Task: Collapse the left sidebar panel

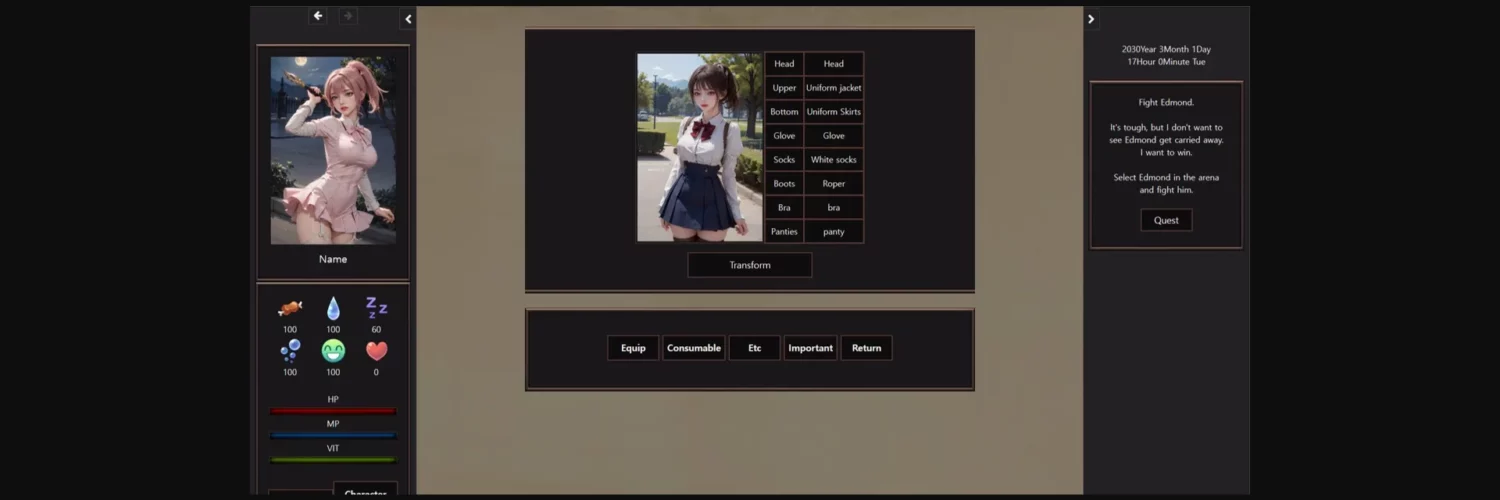Action: coord(408,19)
